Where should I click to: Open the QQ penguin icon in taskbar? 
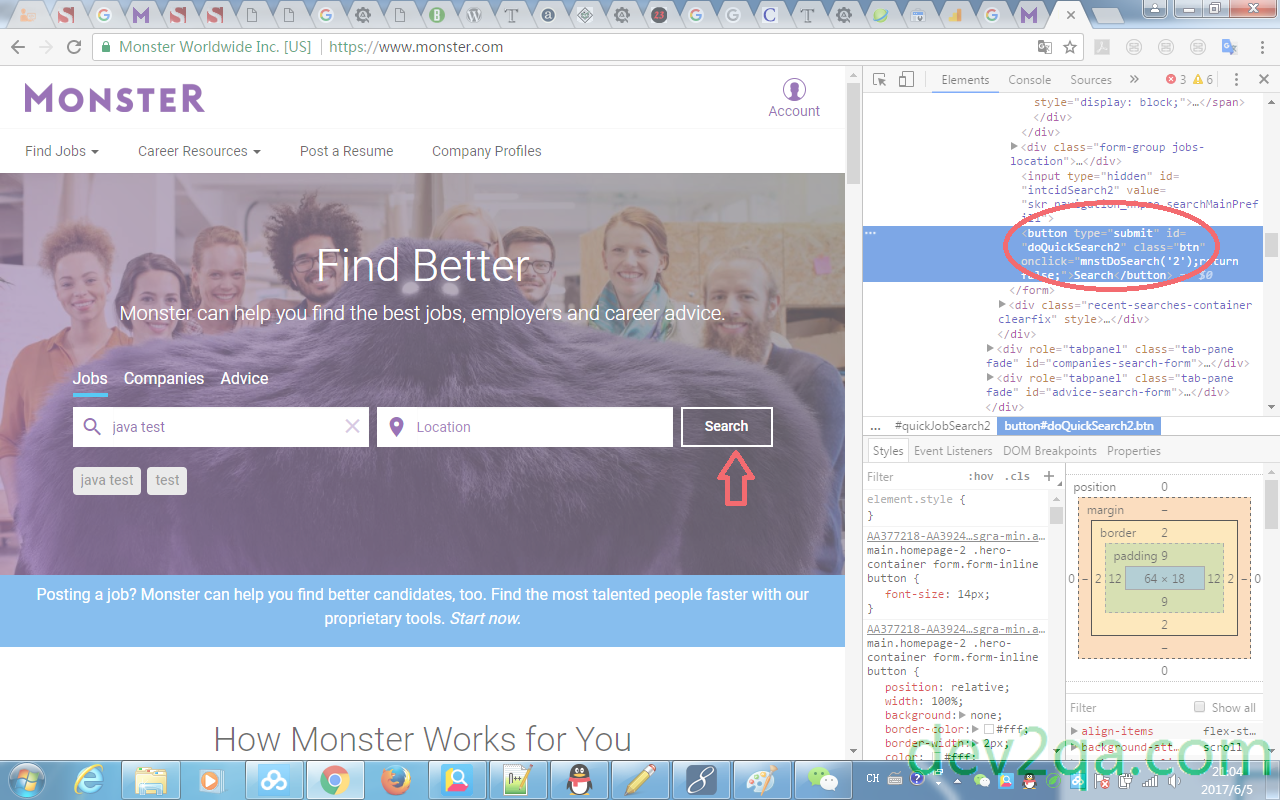[577, 779]
